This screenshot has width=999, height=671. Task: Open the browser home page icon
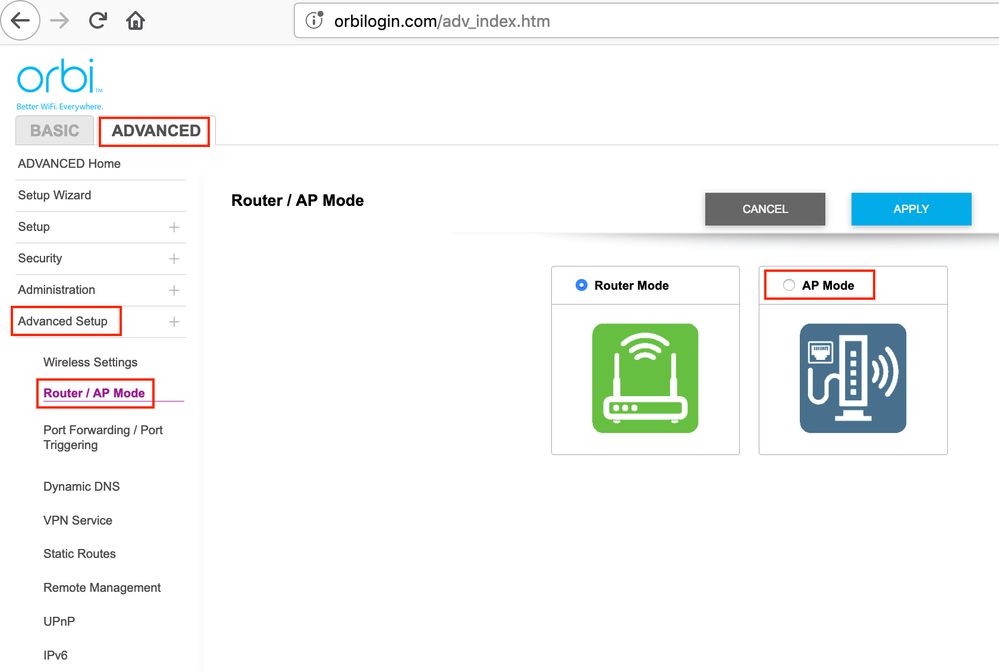point(135,20)
